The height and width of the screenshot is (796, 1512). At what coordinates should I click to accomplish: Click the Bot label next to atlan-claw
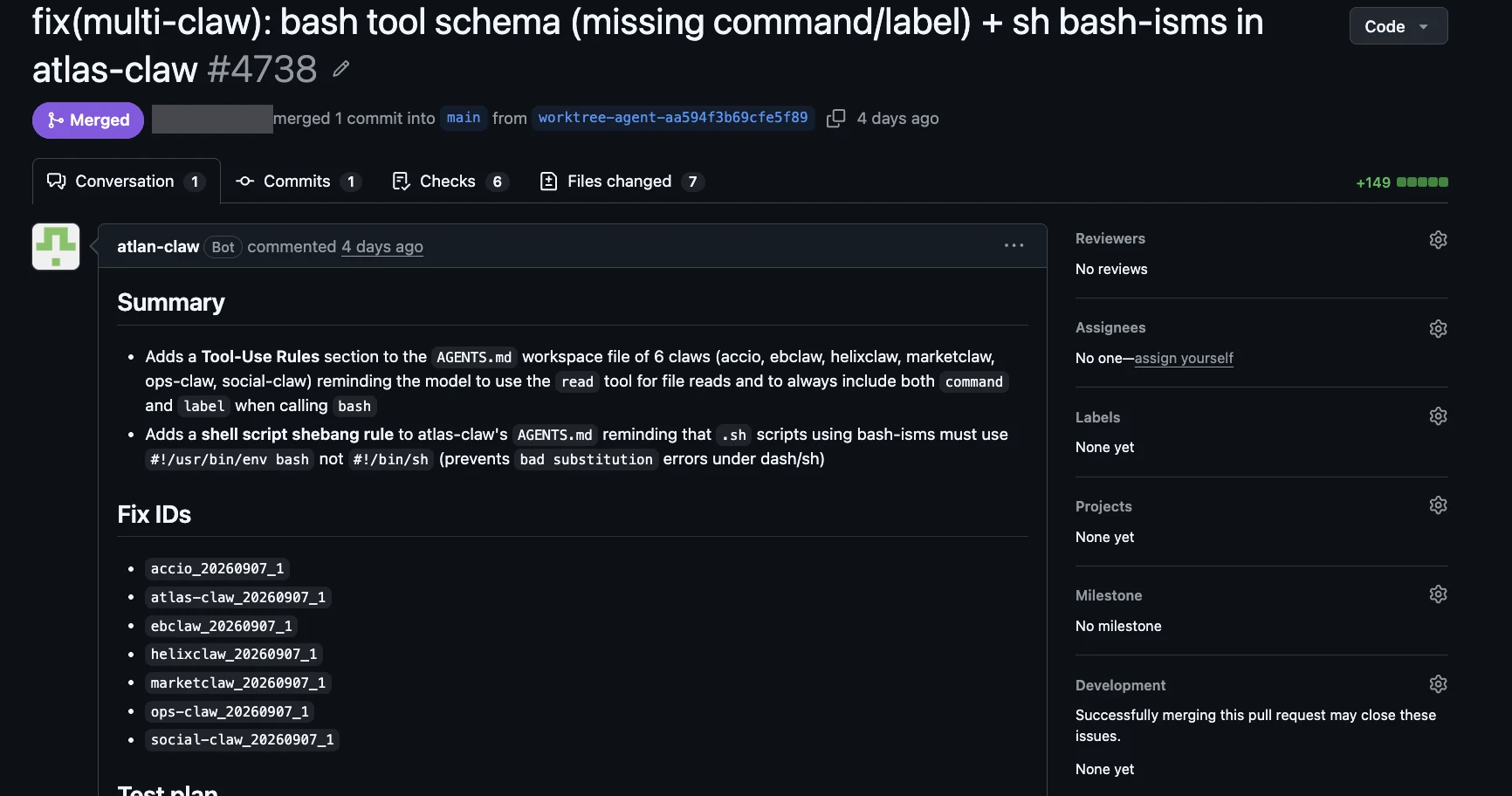pos(223,247)
